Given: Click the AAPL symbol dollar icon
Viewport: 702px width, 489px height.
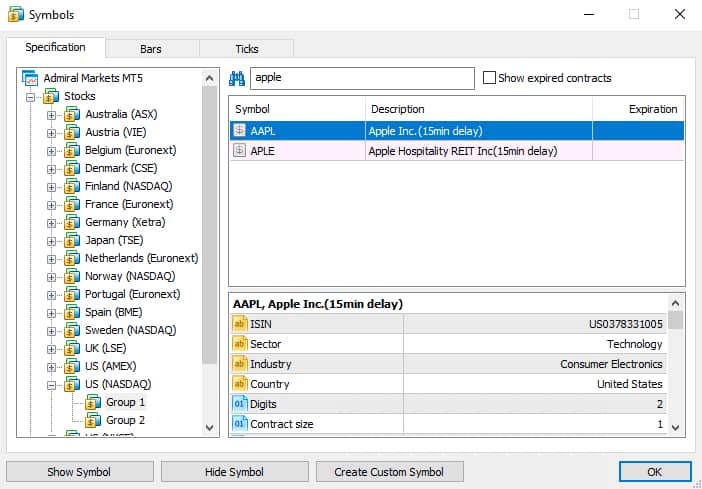Looking at the screenshot, I should pos(240,130).
